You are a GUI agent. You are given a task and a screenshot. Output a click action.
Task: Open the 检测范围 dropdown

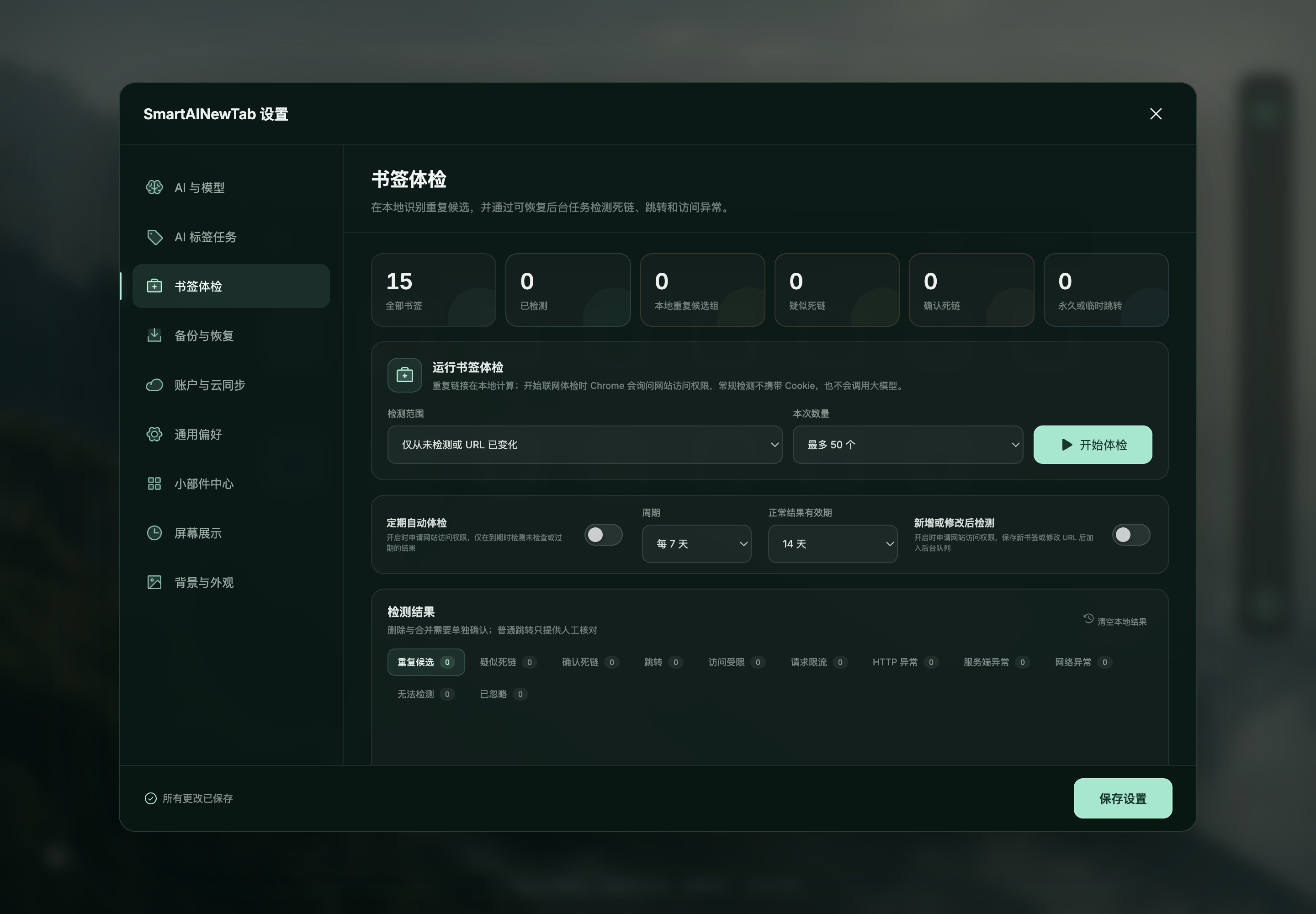[585, 444]
